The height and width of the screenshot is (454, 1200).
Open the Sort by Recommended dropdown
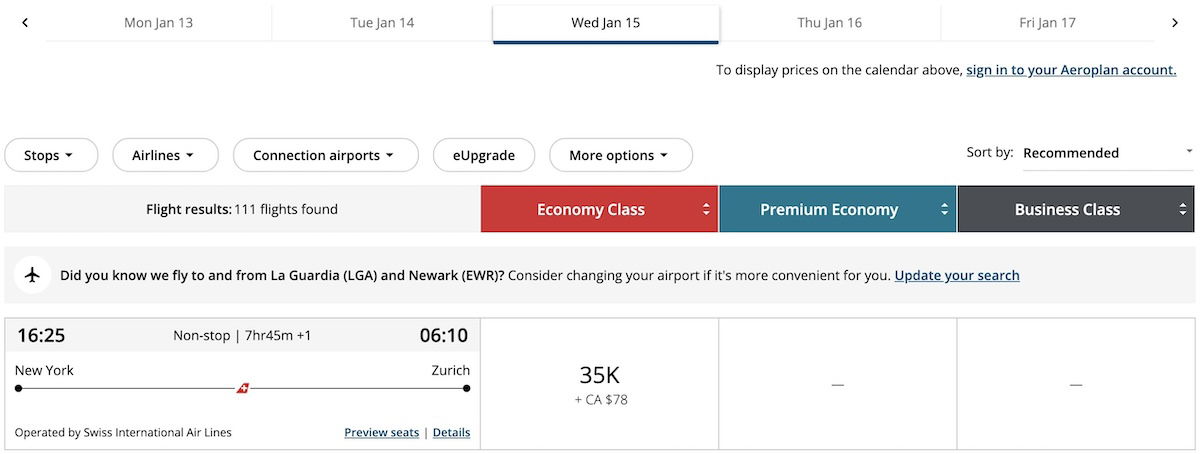(1107, 153)
